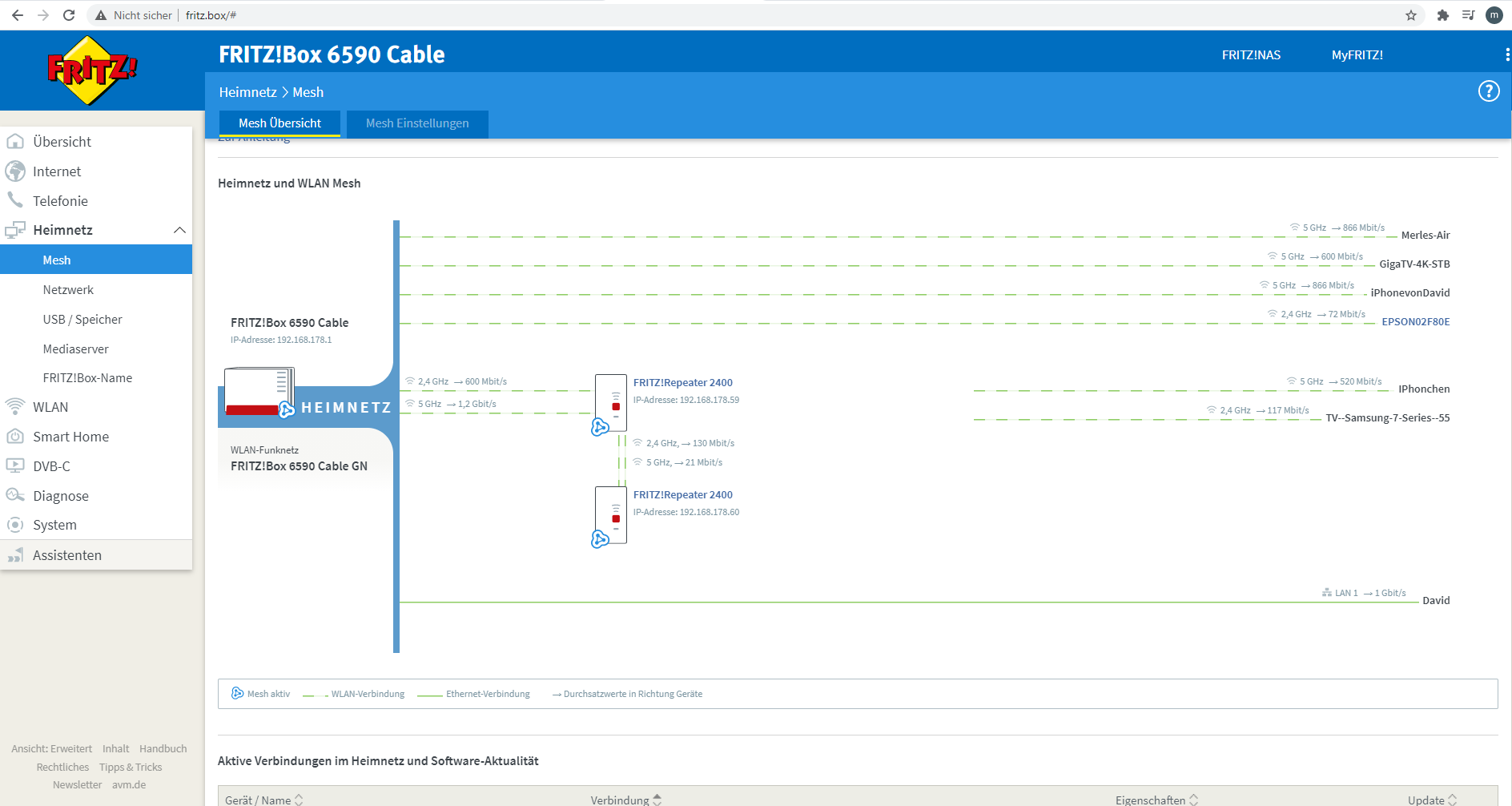The image size is (1512, 806).
Task: Open EPSON02F80E device link
Action: pyautogui.click(x=1415, y=321)
